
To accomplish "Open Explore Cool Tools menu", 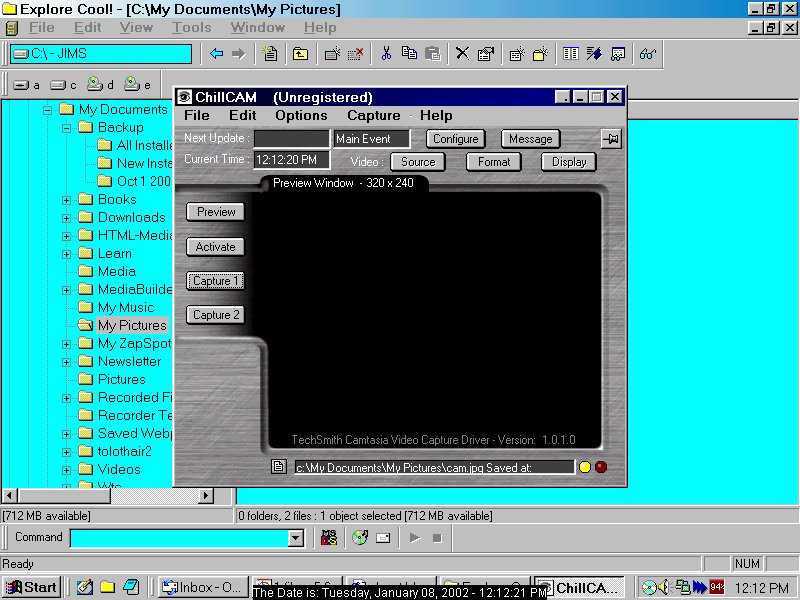I will [191, 28].
